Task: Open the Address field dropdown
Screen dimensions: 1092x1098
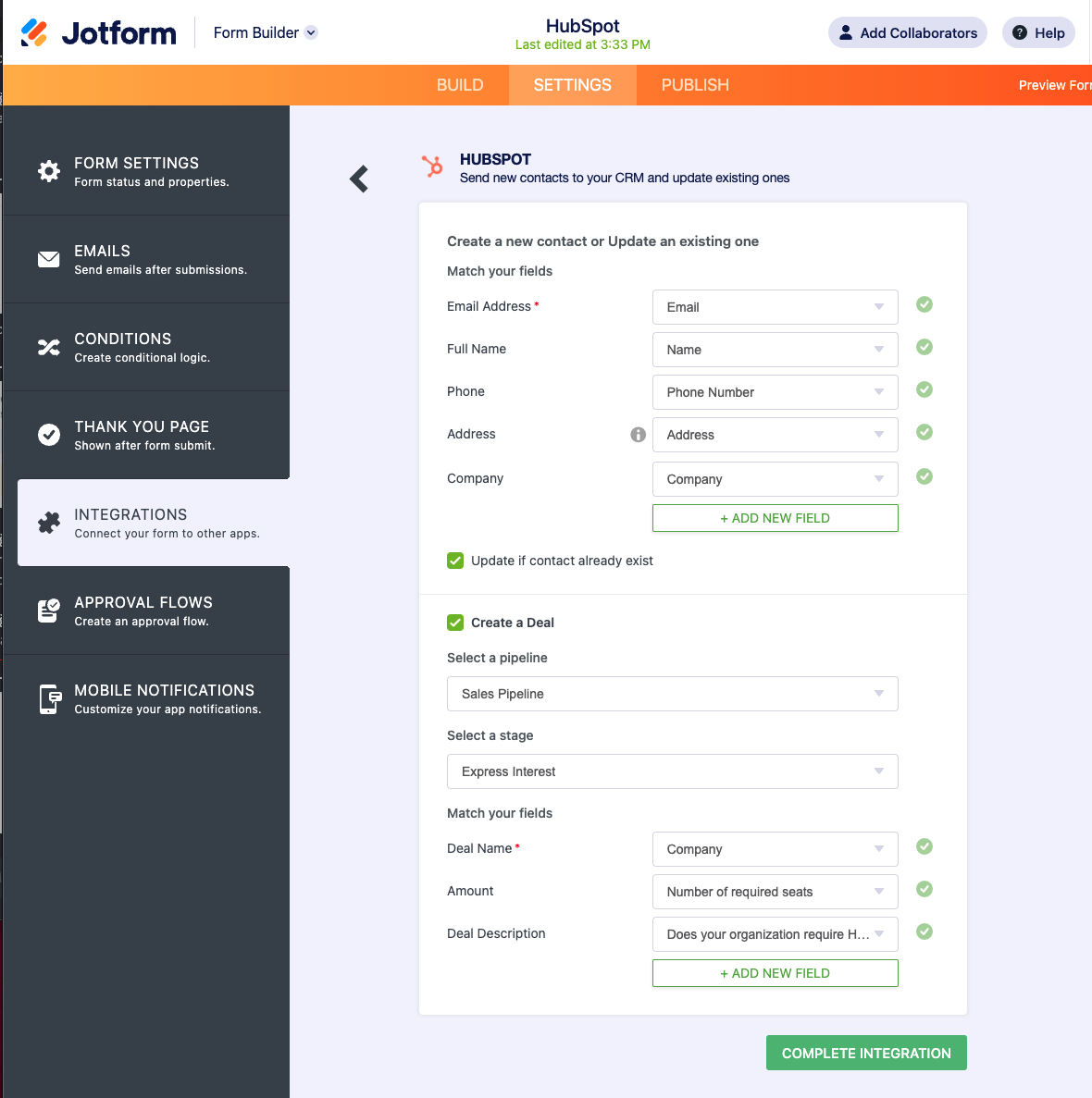Action: pyautogui.click(x=776, y=436)
